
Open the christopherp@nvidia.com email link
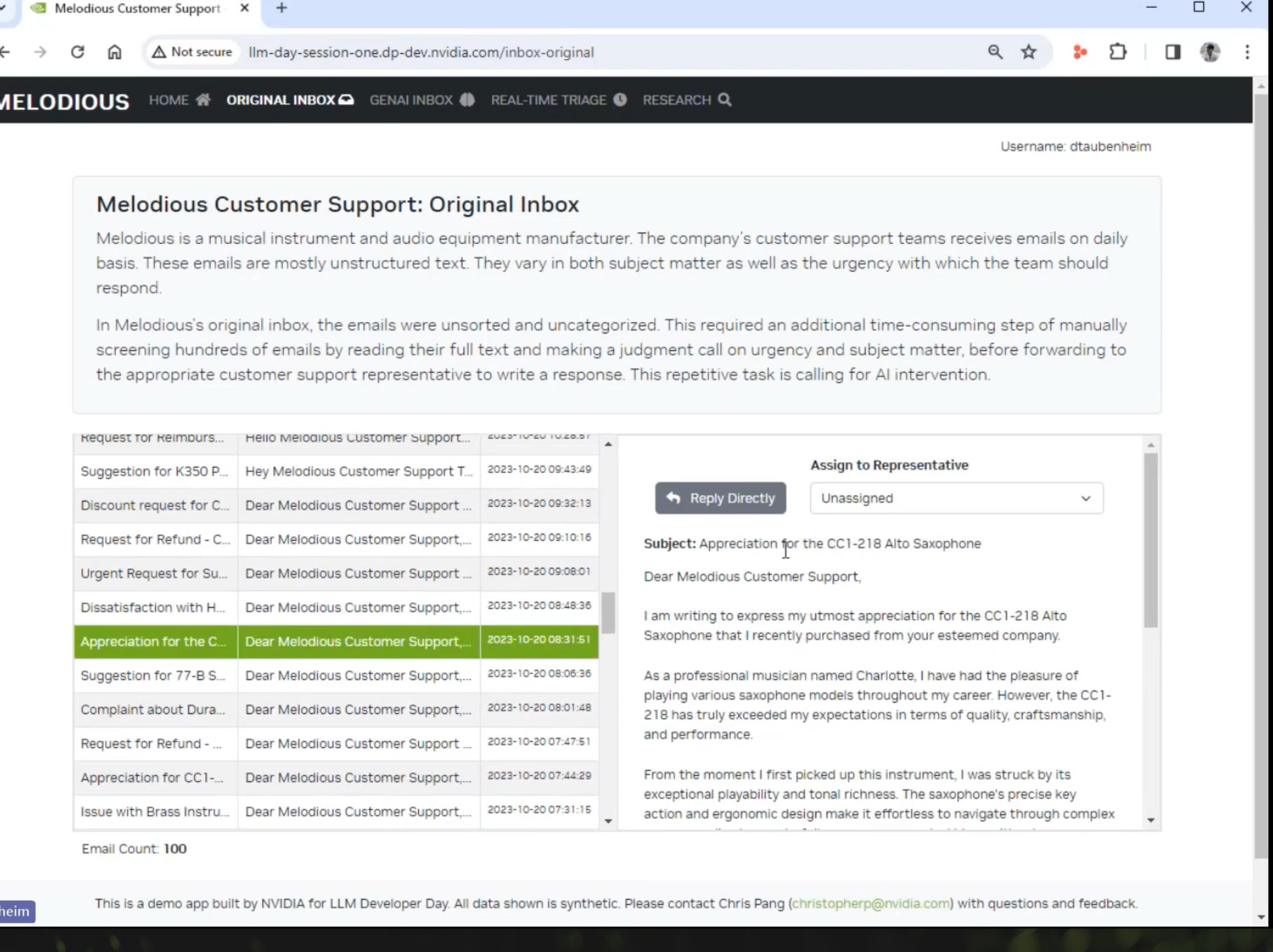(871, 903)
